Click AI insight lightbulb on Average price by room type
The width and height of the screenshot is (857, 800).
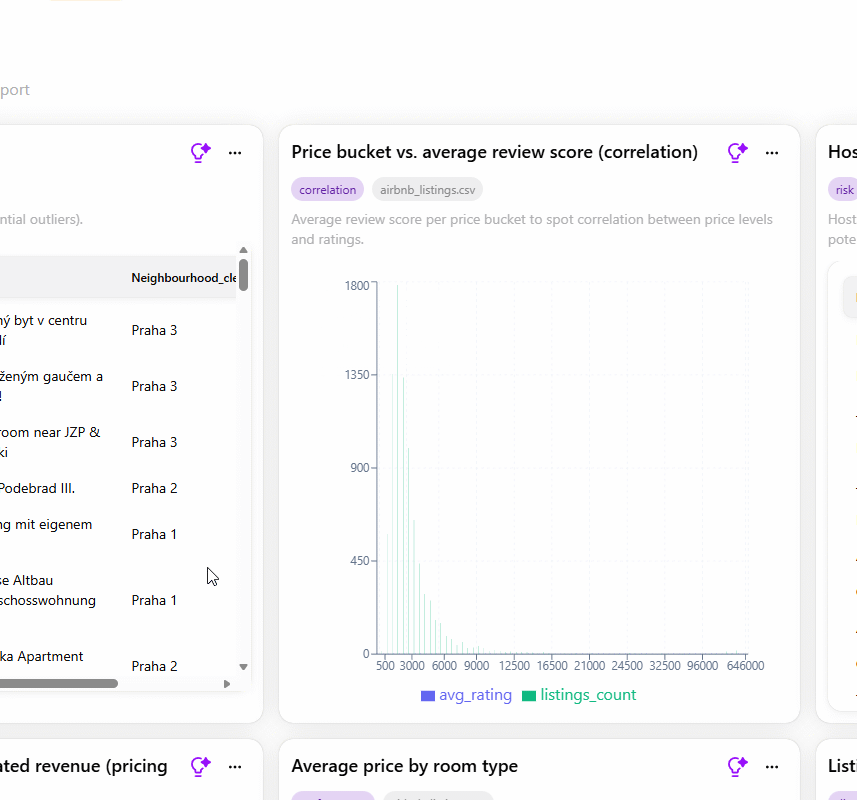pos(737,767)
